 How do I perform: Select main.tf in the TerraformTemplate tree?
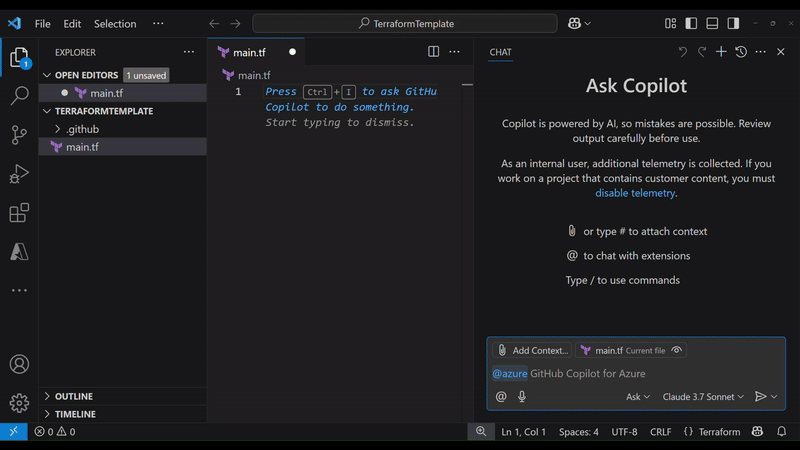pyautogui.click(x=123, y=147)
